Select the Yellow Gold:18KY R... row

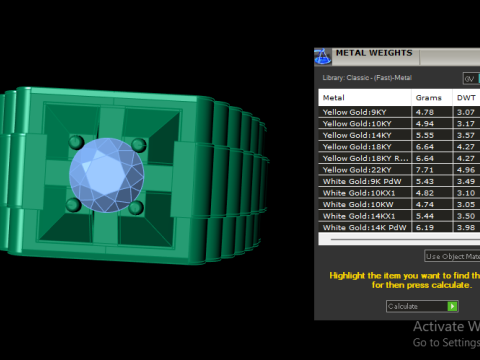(x=399, y=158)
